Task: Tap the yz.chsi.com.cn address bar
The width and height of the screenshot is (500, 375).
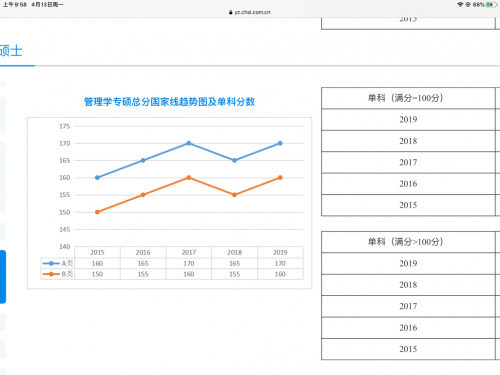Action: pyautogui.click(x=250, y=12)
